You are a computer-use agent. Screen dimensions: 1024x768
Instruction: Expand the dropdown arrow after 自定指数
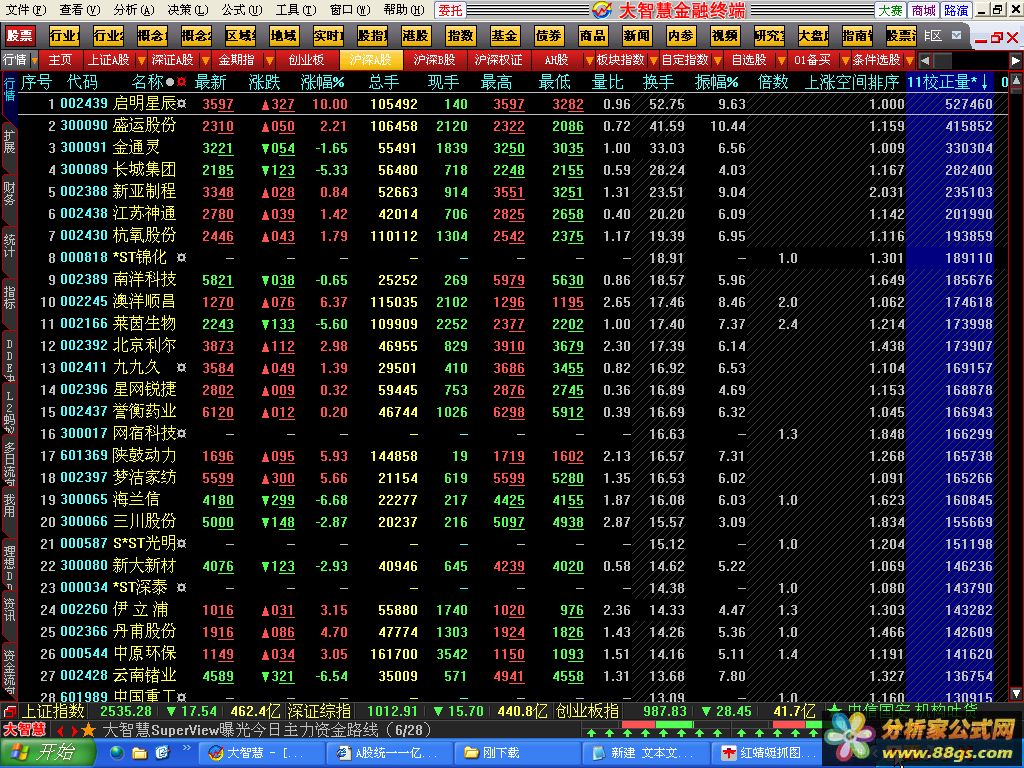coord(717,61)
